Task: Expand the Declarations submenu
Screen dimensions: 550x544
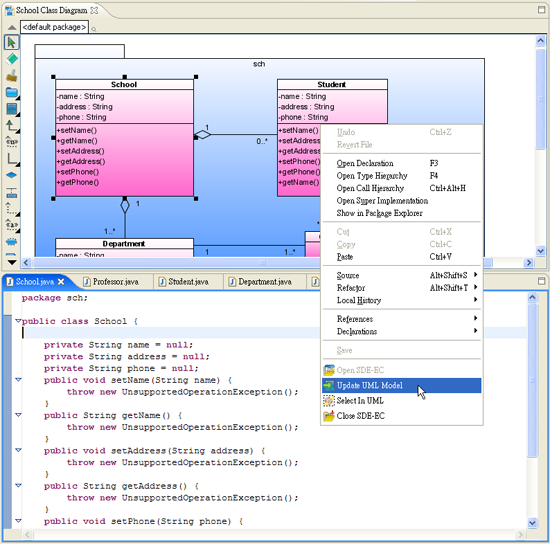Action: 401,331
